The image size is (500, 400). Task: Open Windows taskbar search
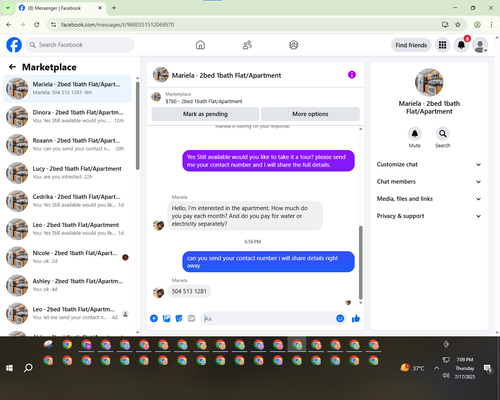28,368
